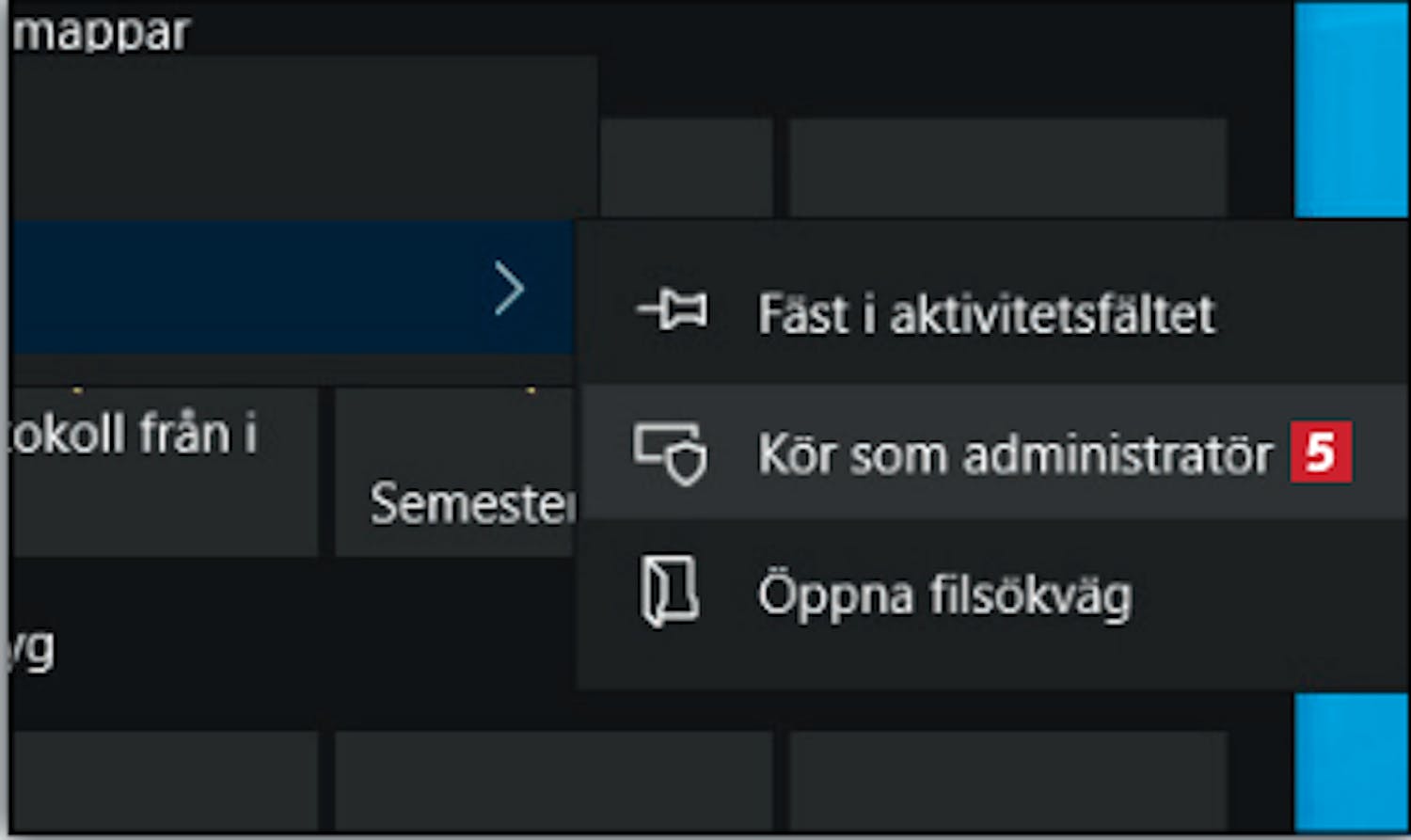Viewport: 1411px width, 840px height.
Task: Click the shield icon for Kör som administratör
Action: [670, 453]
